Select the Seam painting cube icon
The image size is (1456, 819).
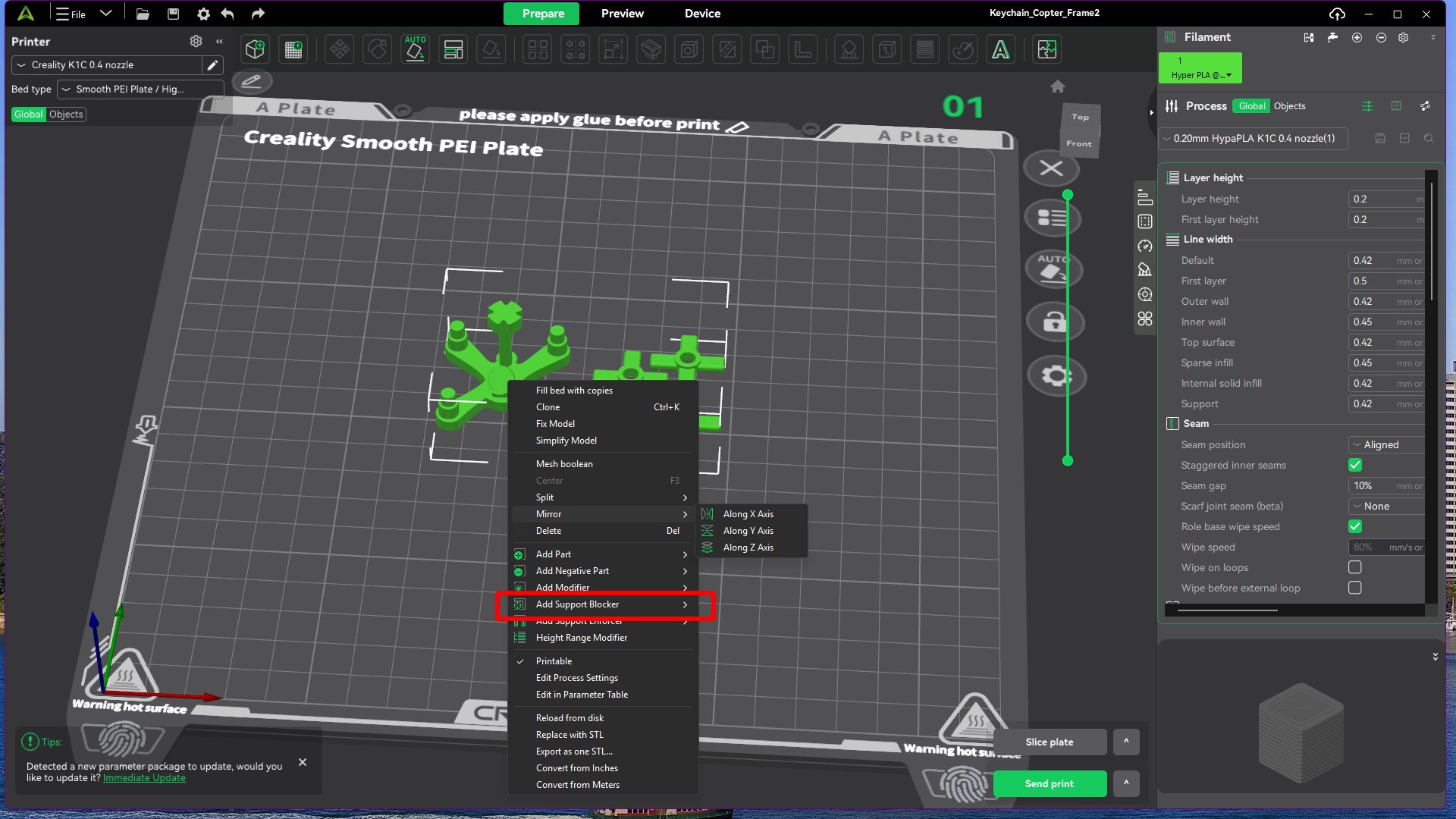pyautogui.click(x=887, y=50)
